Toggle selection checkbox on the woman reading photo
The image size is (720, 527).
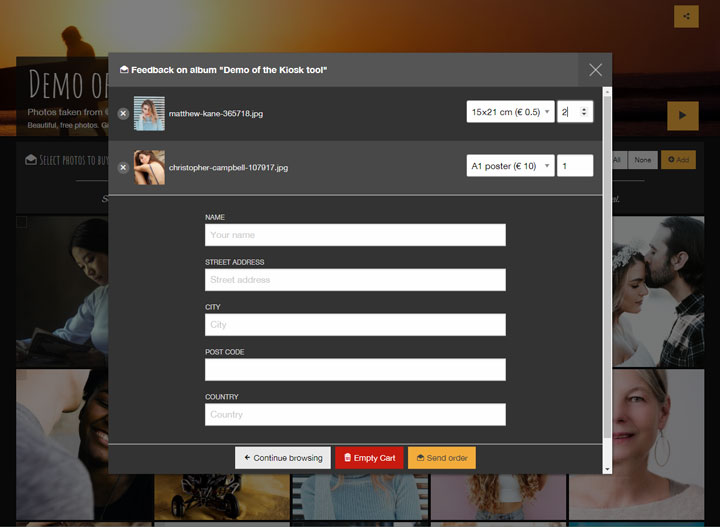[x=22, y=222]
